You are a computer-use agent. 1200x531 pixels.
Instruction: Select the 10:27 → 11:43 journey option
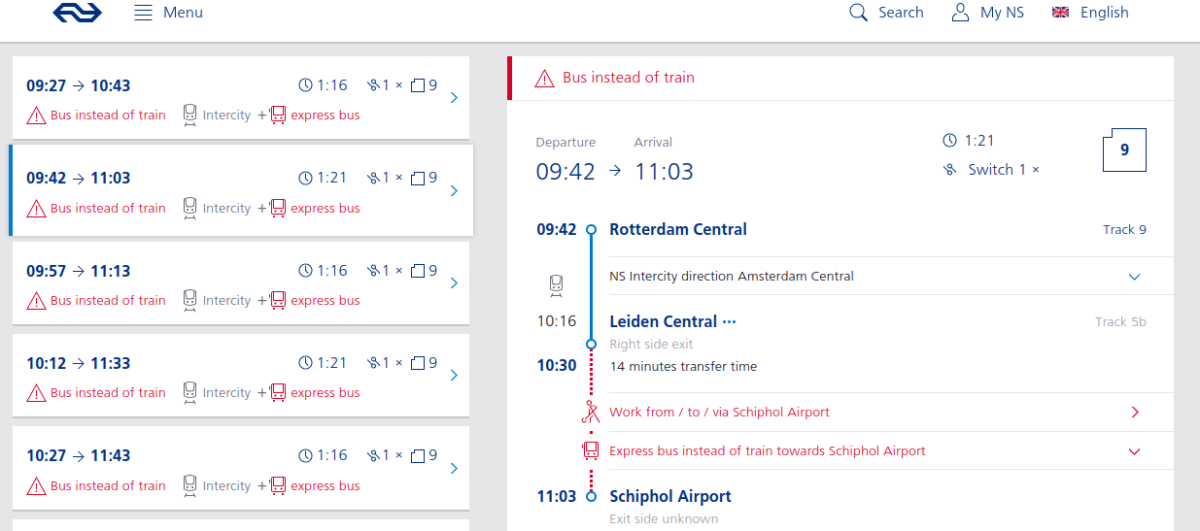pyautogui.click(x=241, y=469)
